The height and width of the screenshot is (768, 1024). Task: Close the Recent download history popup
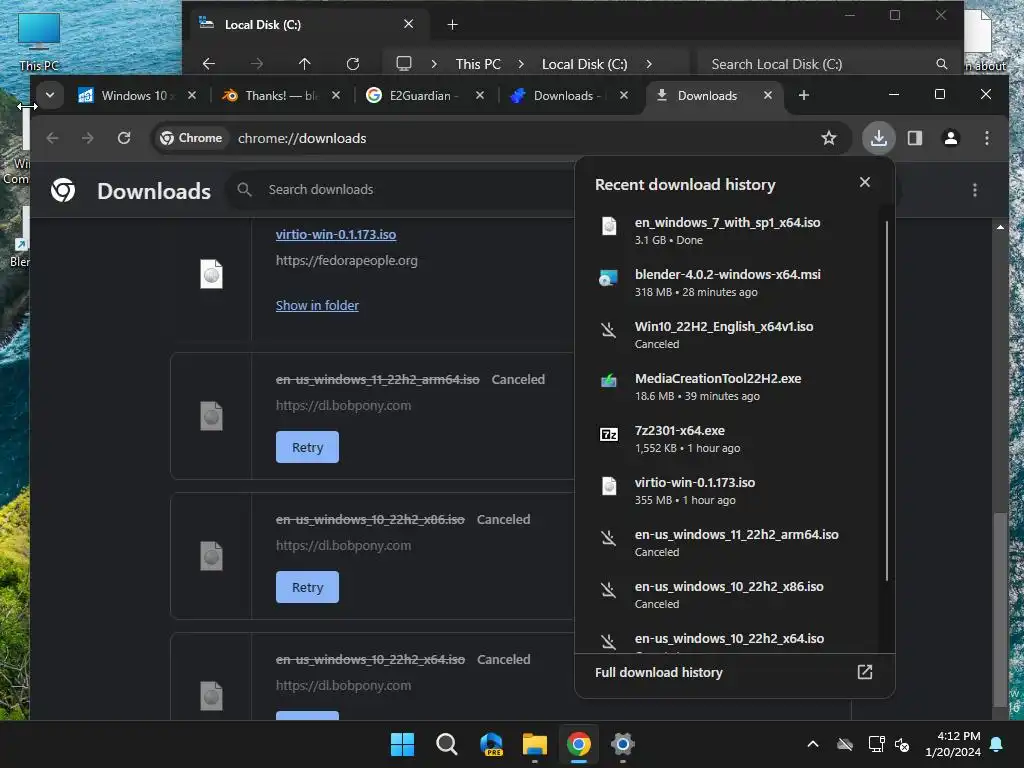pyautogui.click(x=865, y=182)
